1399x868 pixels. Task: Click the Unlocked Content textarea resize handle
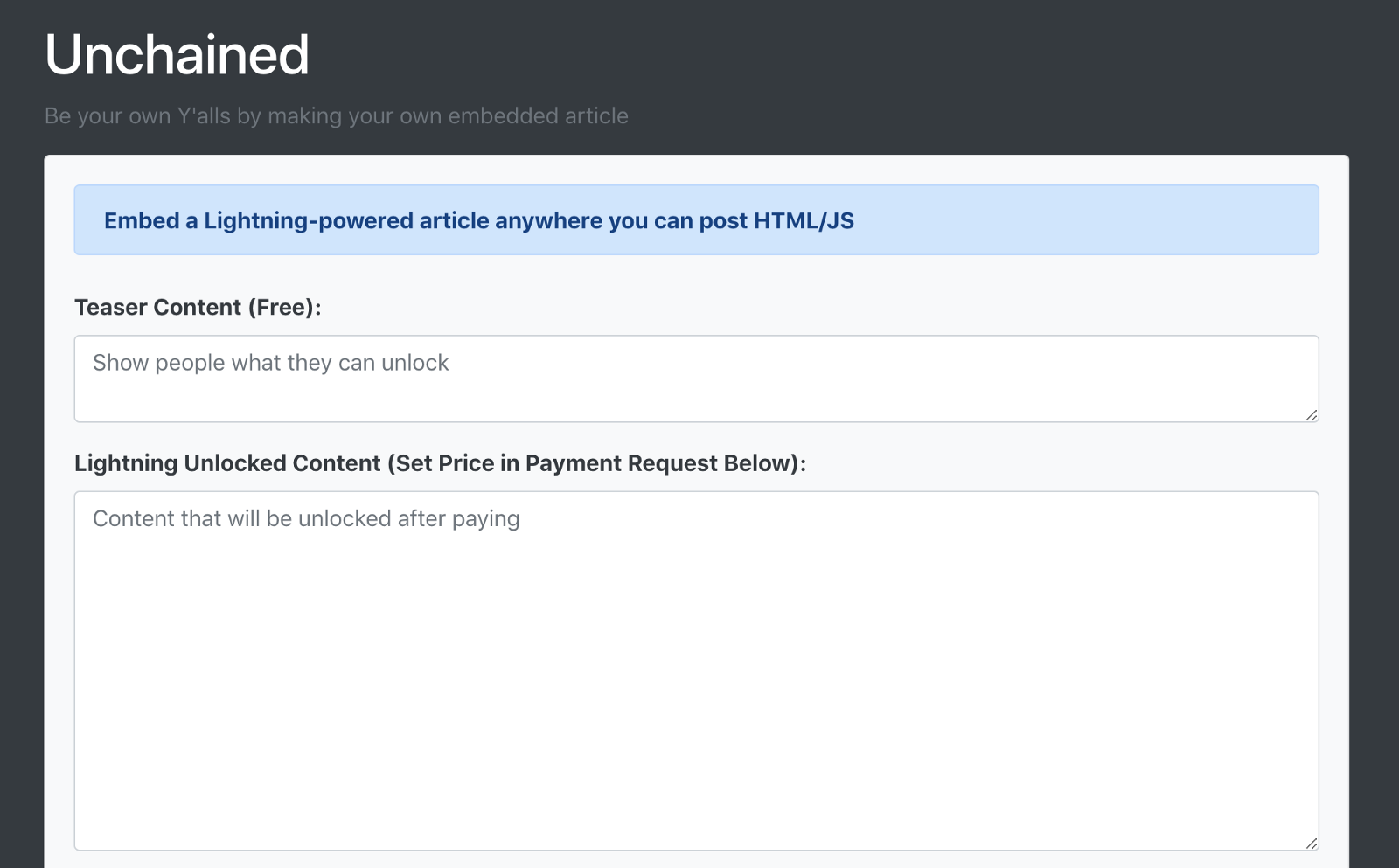(1312, 844)
